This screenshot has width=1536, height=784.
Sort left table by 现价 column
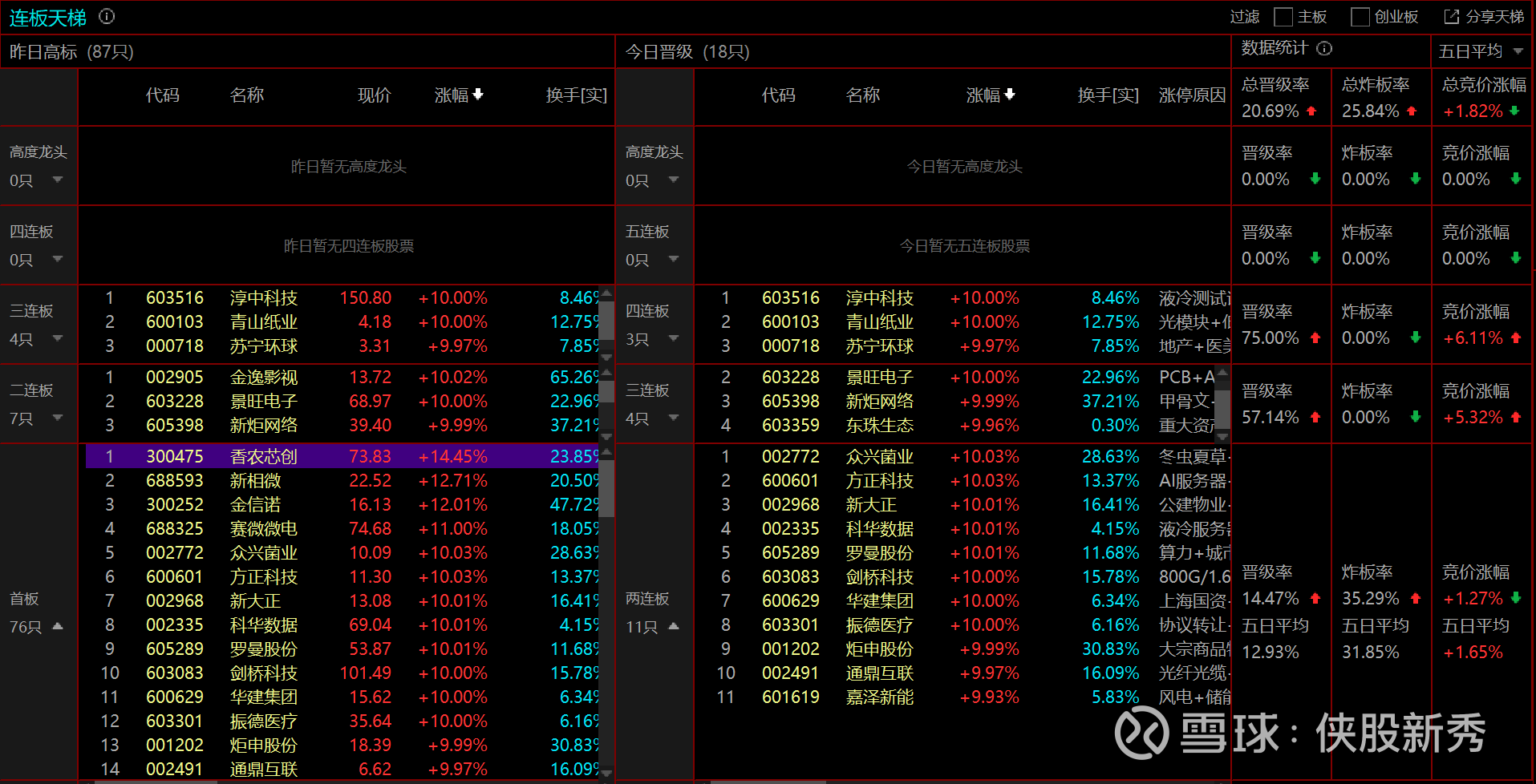point(375,95)
